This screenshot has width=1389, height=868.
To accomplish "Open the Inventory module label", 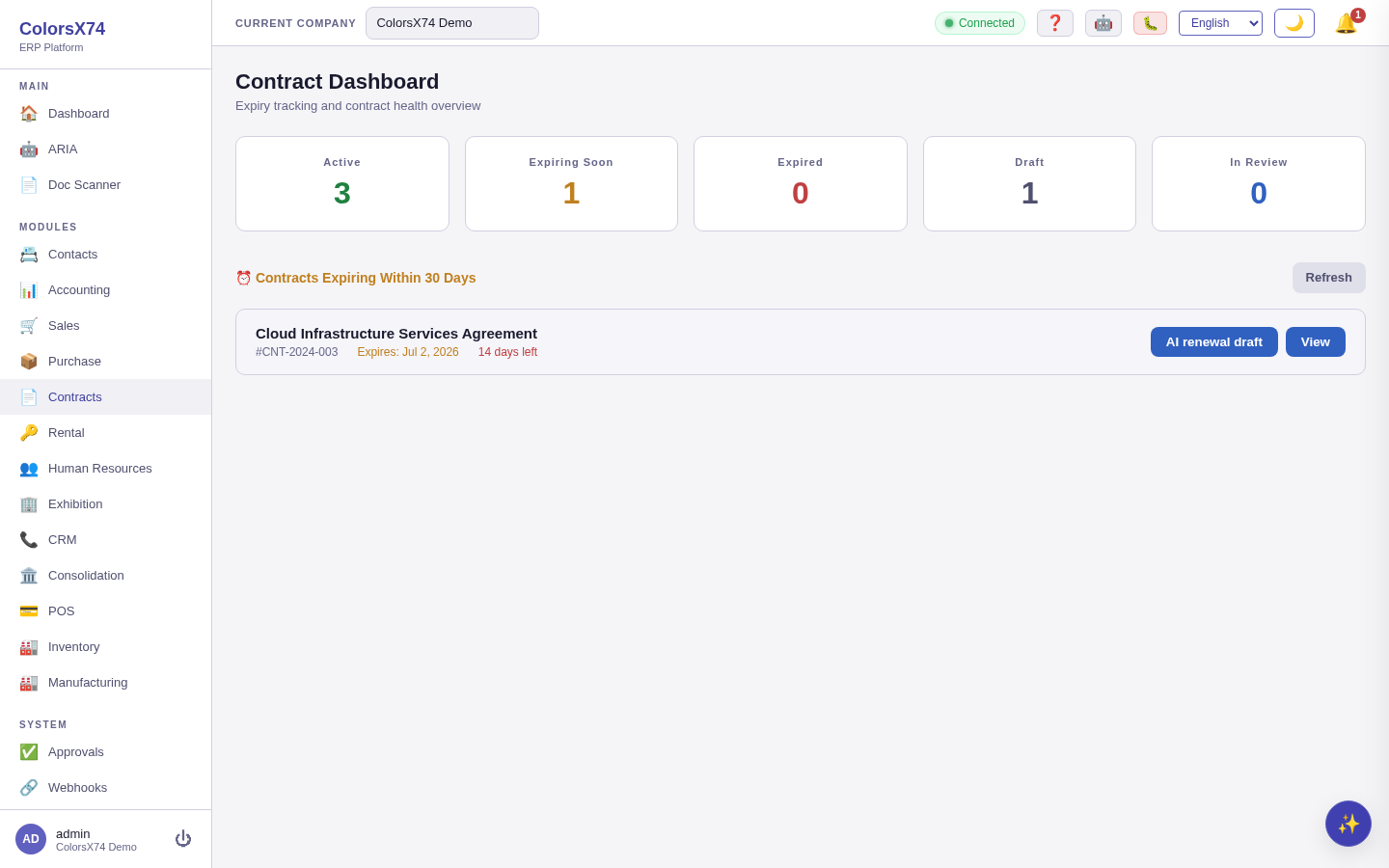I will click(x=74, y=646).
